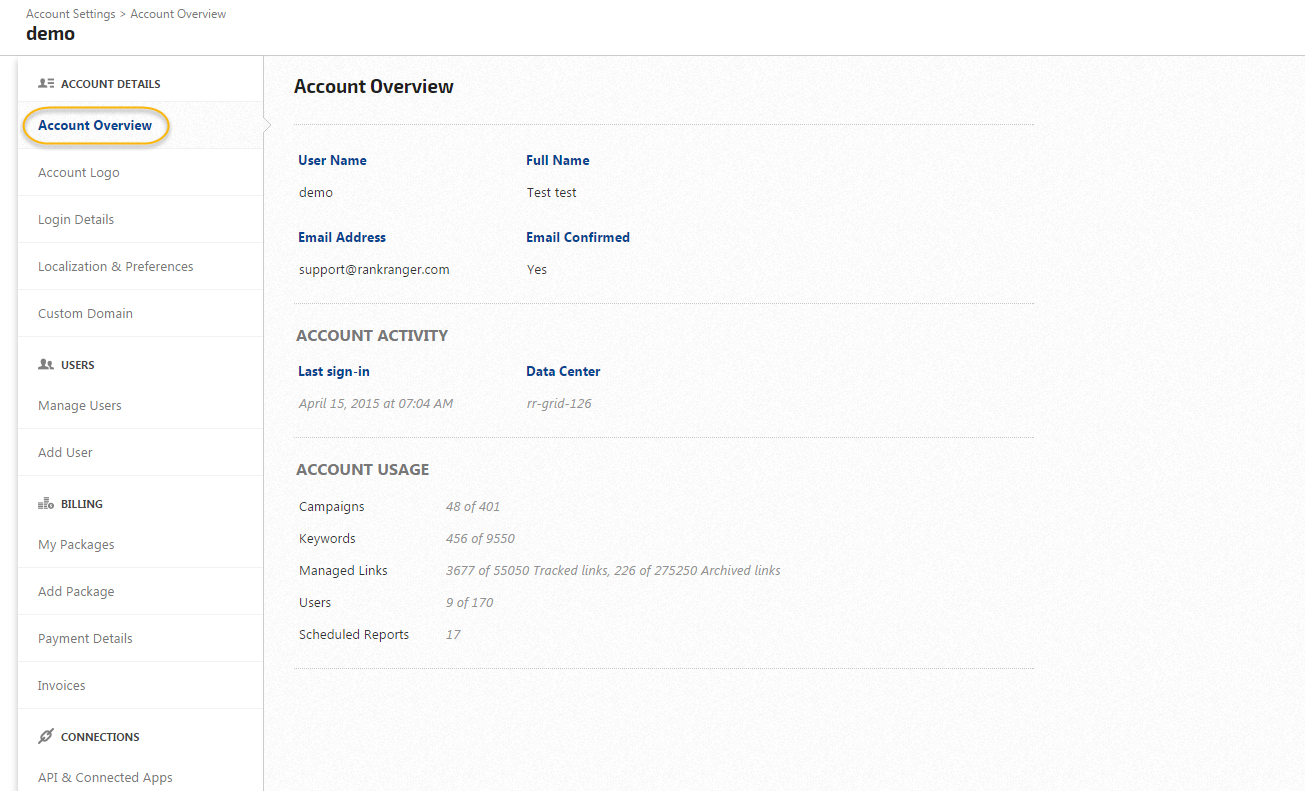
Task: Click the Connections link icon
Action: point(46,737)
